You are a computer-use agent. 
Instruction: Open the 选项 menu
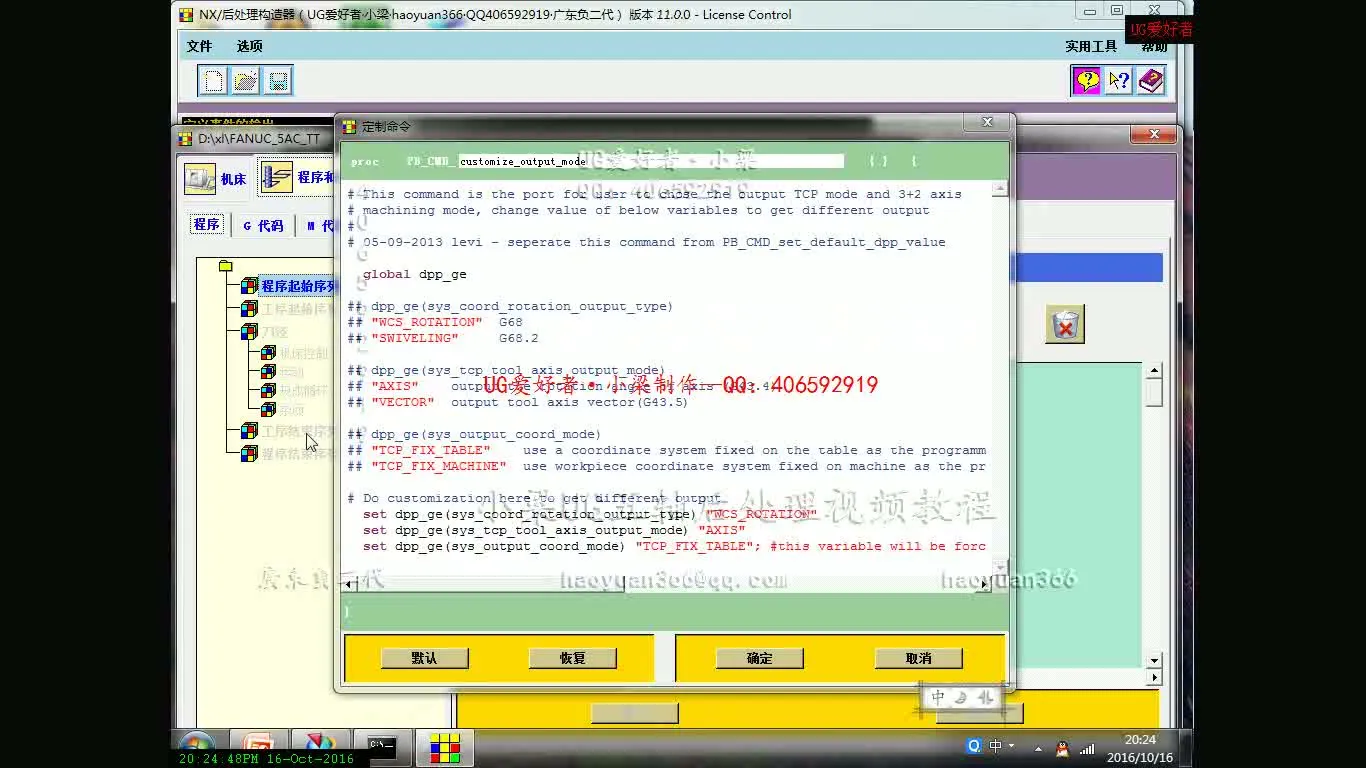click(249, 46)
